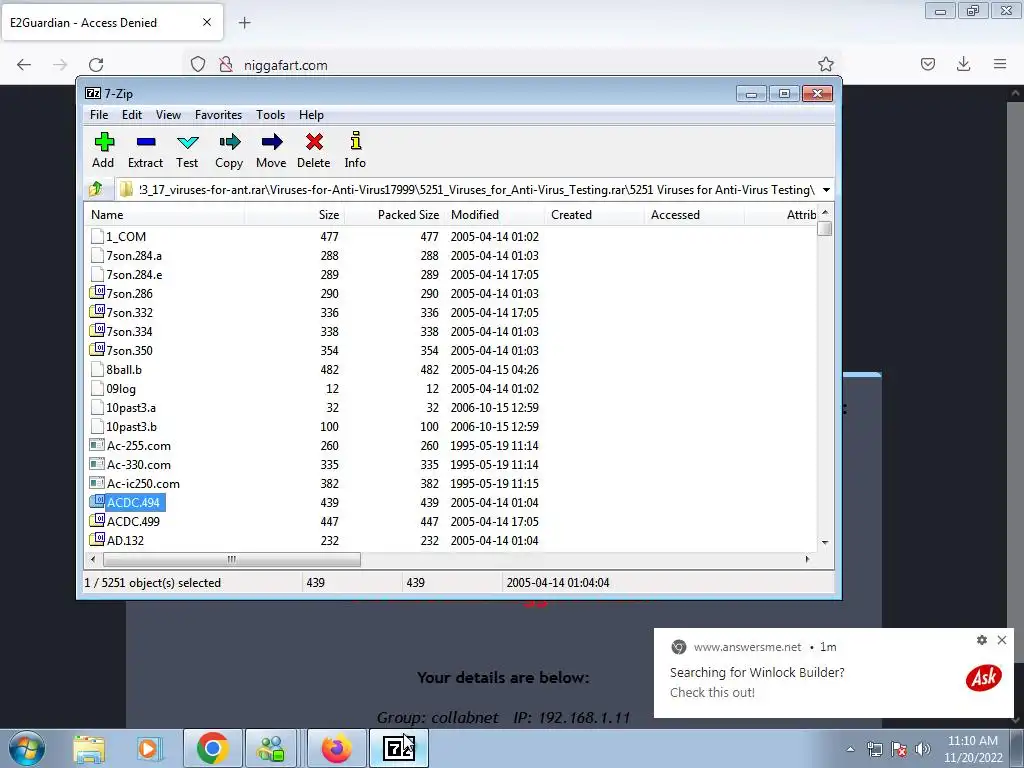Click the shield tracking protection icon
This screenshot has width=1024, height=768.
tap(198, 65)
